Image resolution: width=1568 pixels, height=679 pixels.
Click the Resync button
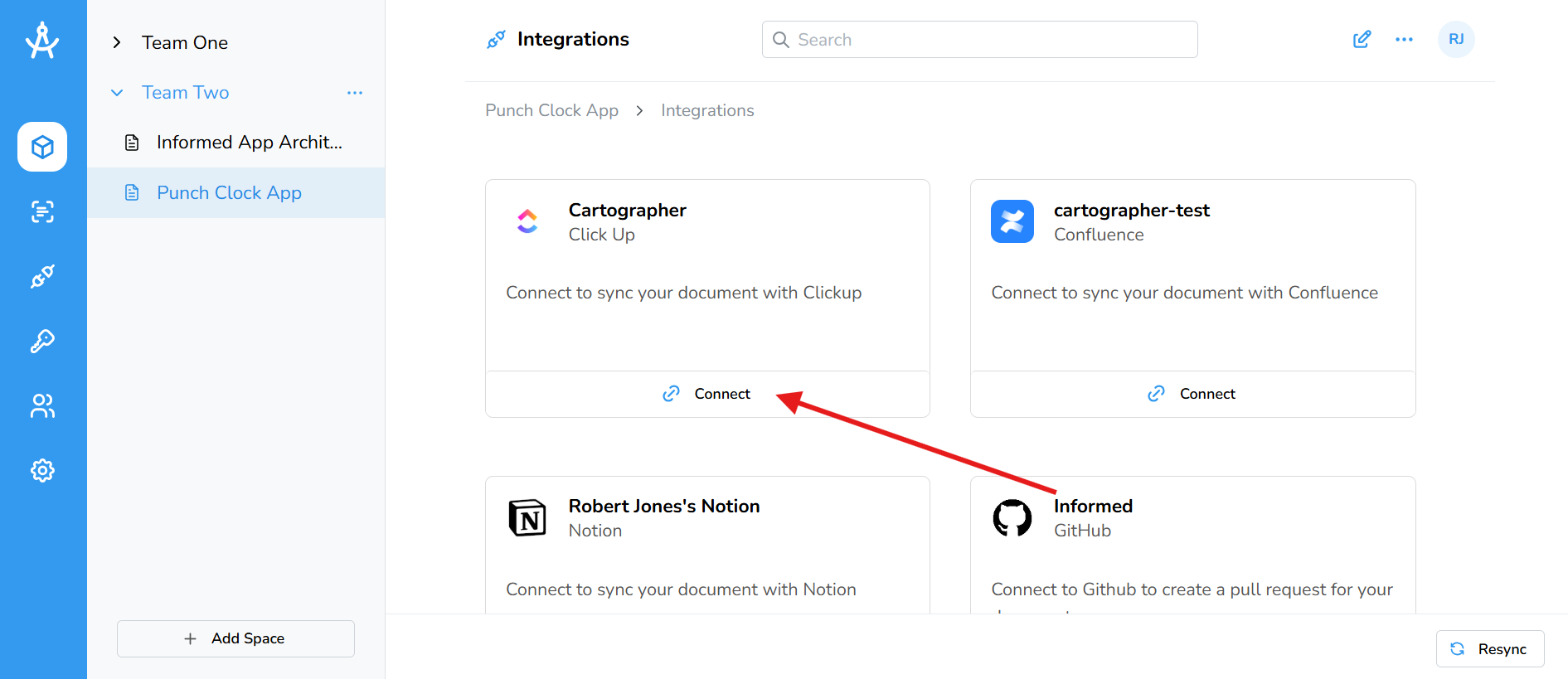click(1490, 649)
